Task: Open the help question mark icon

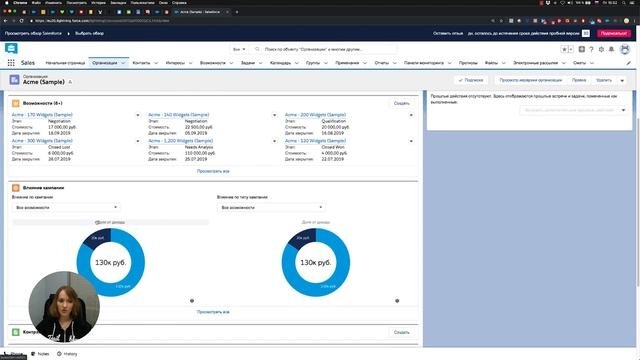Action: point(591,49)
